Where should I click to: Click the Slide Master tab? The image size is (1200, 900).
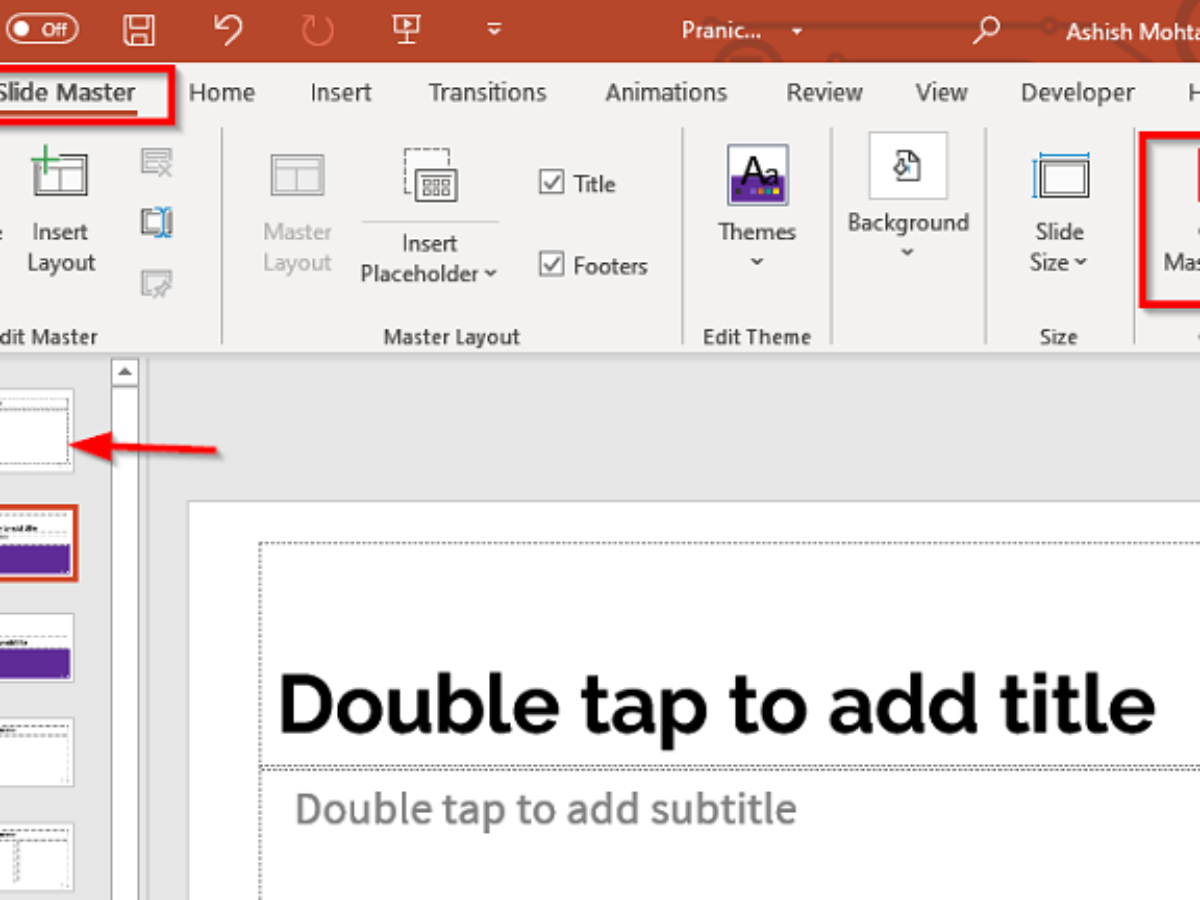tap(68, 93)
